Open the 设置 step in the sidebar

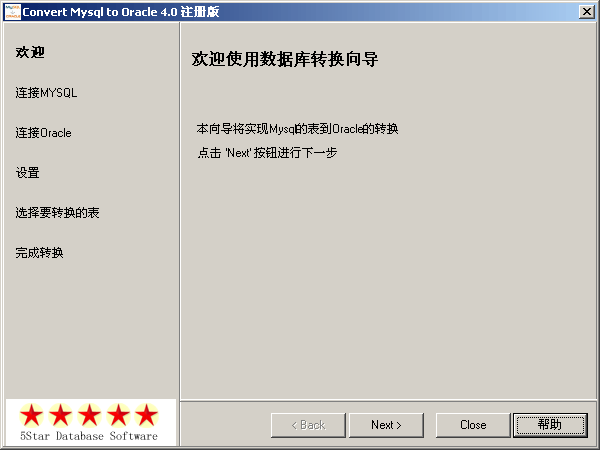27,173
